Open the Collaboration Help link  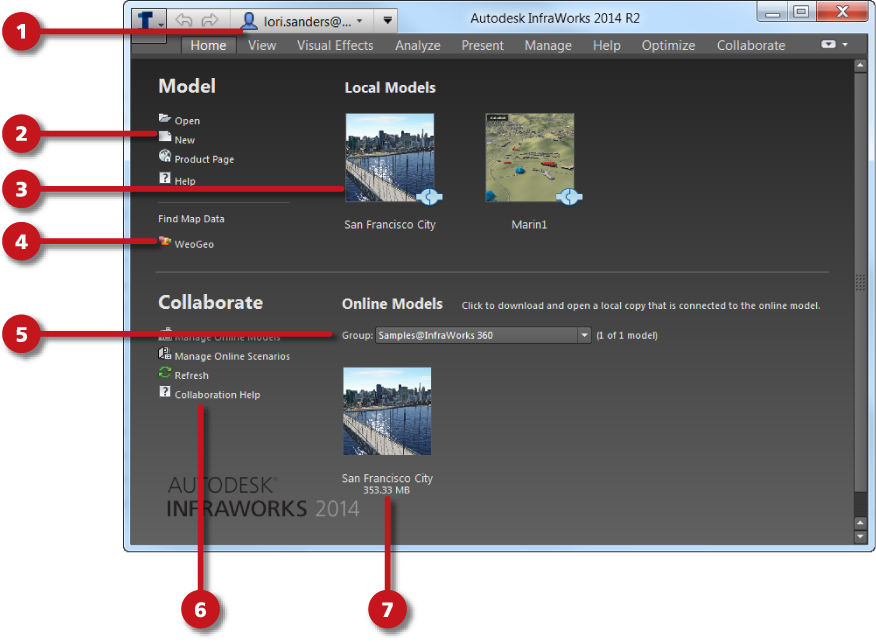pyautogui.click(x=217, y=394)
